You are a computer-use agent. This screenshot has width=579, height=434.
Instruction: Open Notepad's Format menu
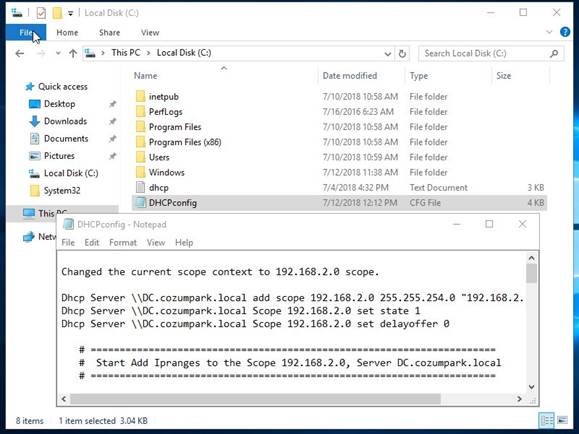click(123, 243)
